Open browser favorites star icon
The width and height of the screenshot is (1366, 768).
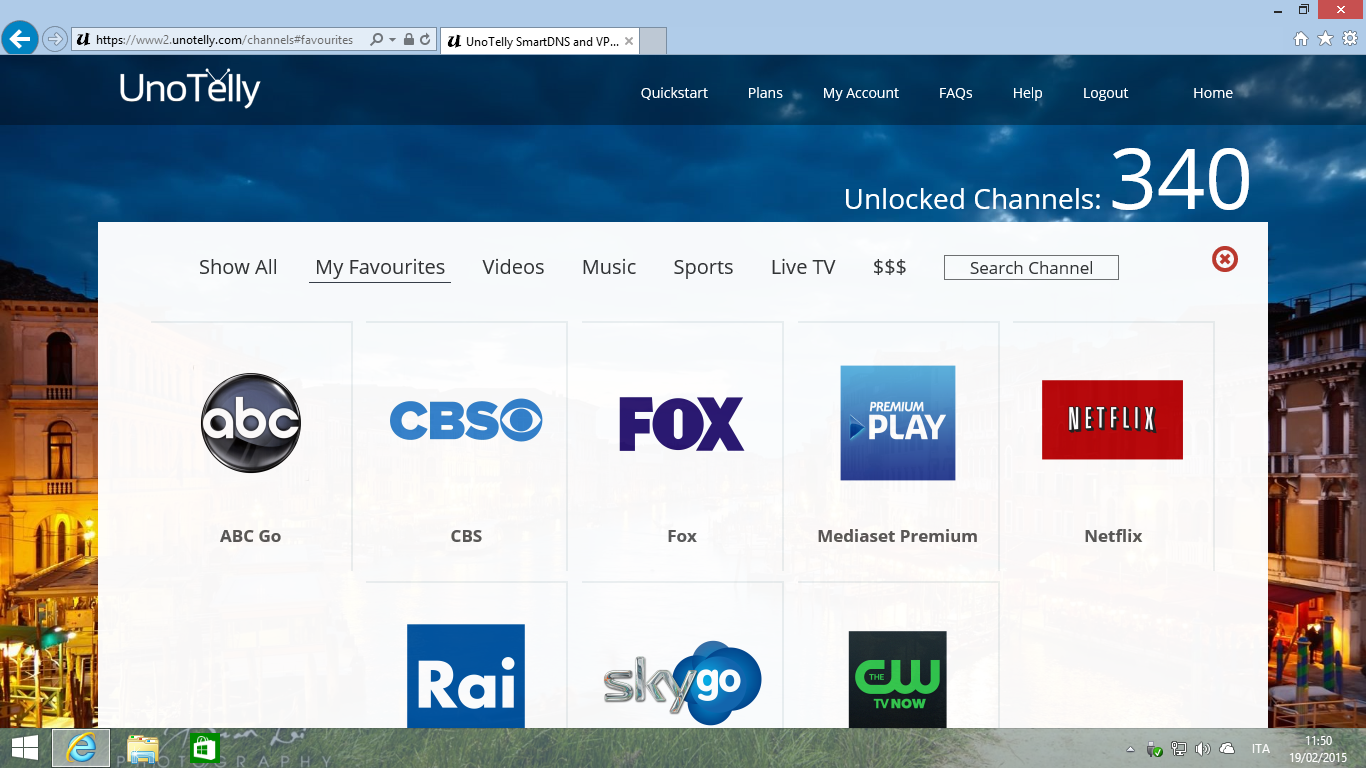1325,39
